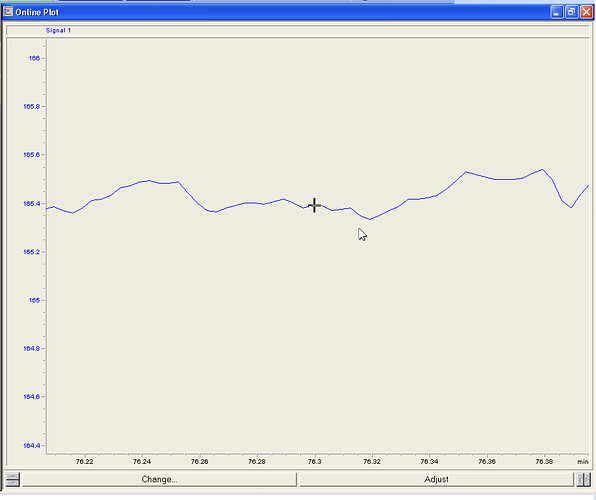The height and width of the screenshot is (500, 596).
Task: Click the 165.4 y-axis label
Action: pyautogui.click(x=32, y=203)
